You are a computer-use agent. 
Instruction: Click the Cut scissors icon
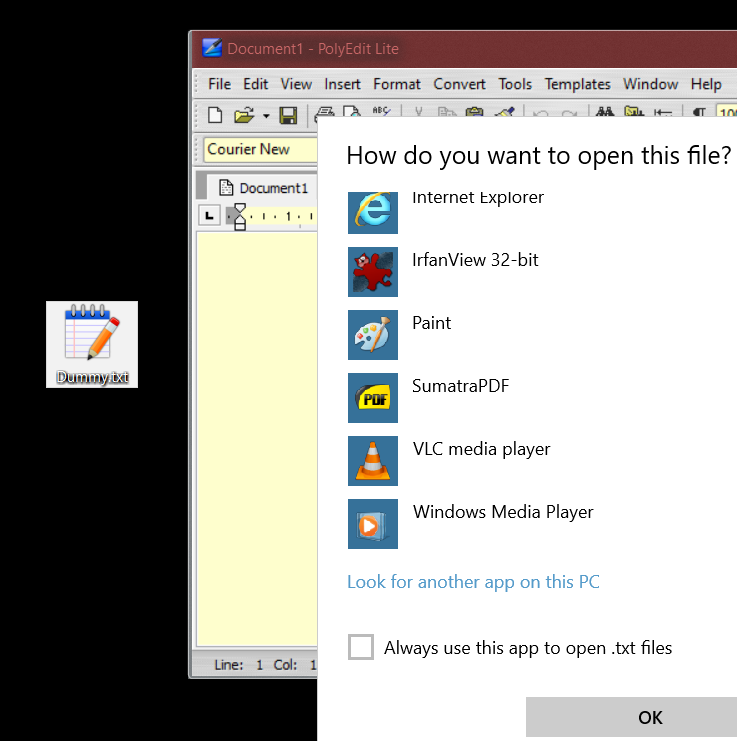pos(418,112)
